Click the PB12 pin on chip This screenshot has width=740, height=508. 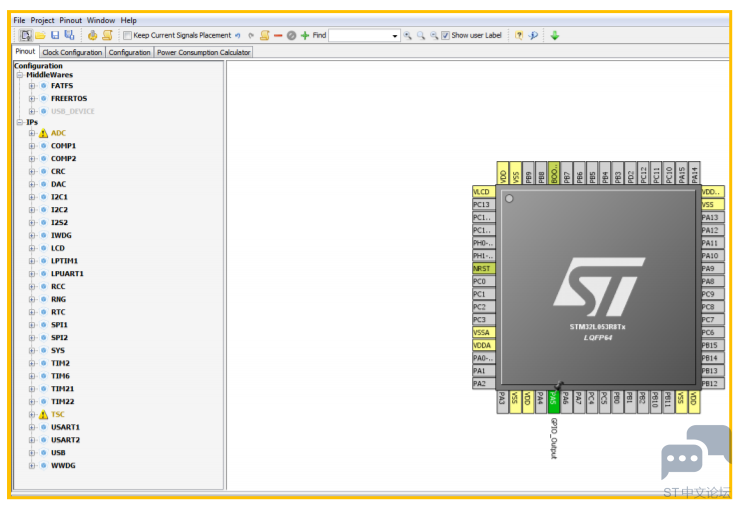pos(712,384)
